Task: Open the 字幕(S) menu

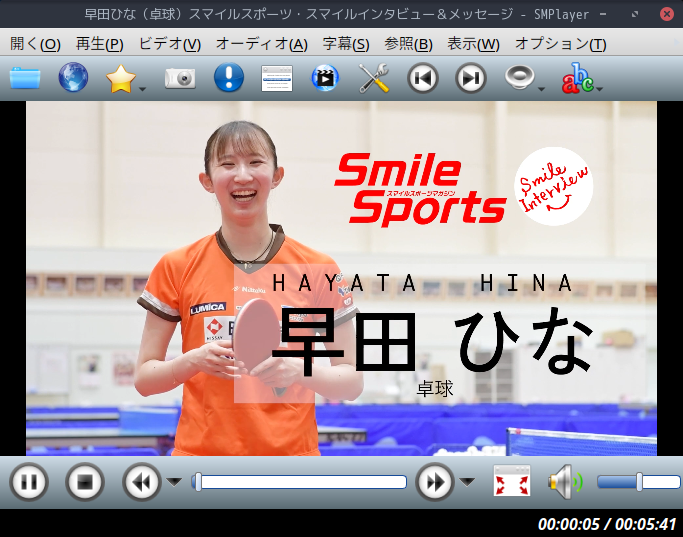Action: coord(346,44)
